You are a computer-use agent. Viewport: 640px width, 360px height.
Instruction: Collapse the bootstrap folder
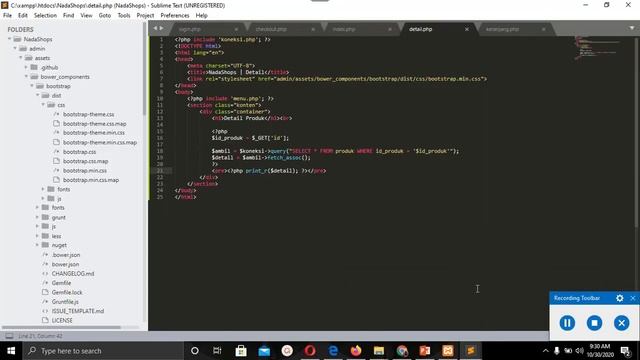pyautogui.click(x=32, y=86)
